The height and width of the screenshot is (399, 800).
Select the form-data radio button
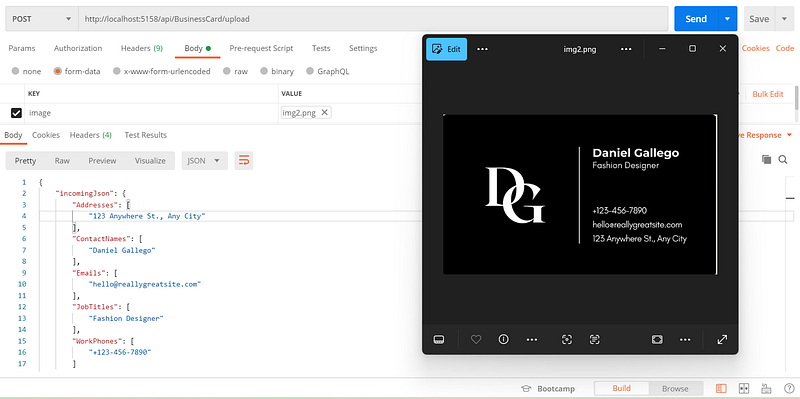58,71
